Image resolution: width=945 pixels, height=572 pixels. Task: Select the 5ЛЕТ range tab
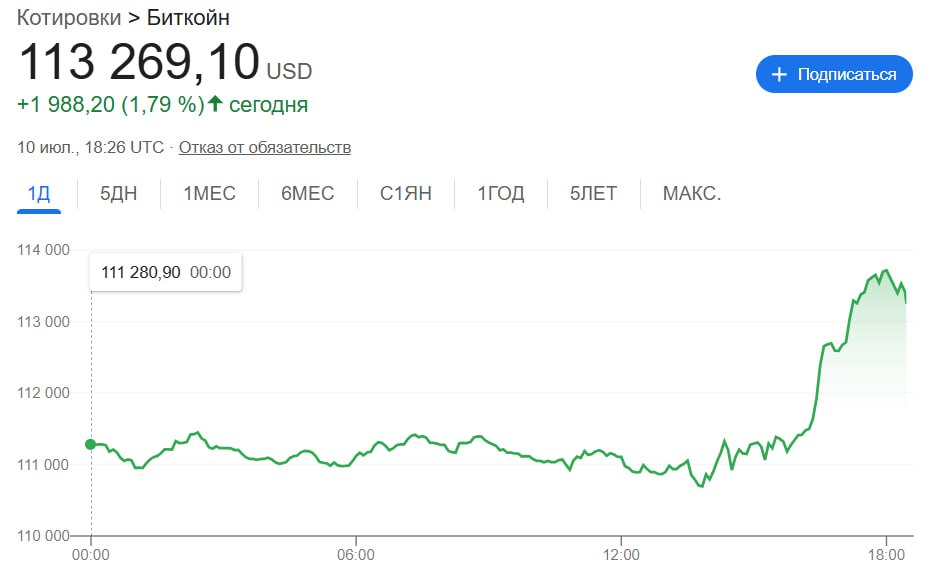pyautogui.click(x=593, y=194)
